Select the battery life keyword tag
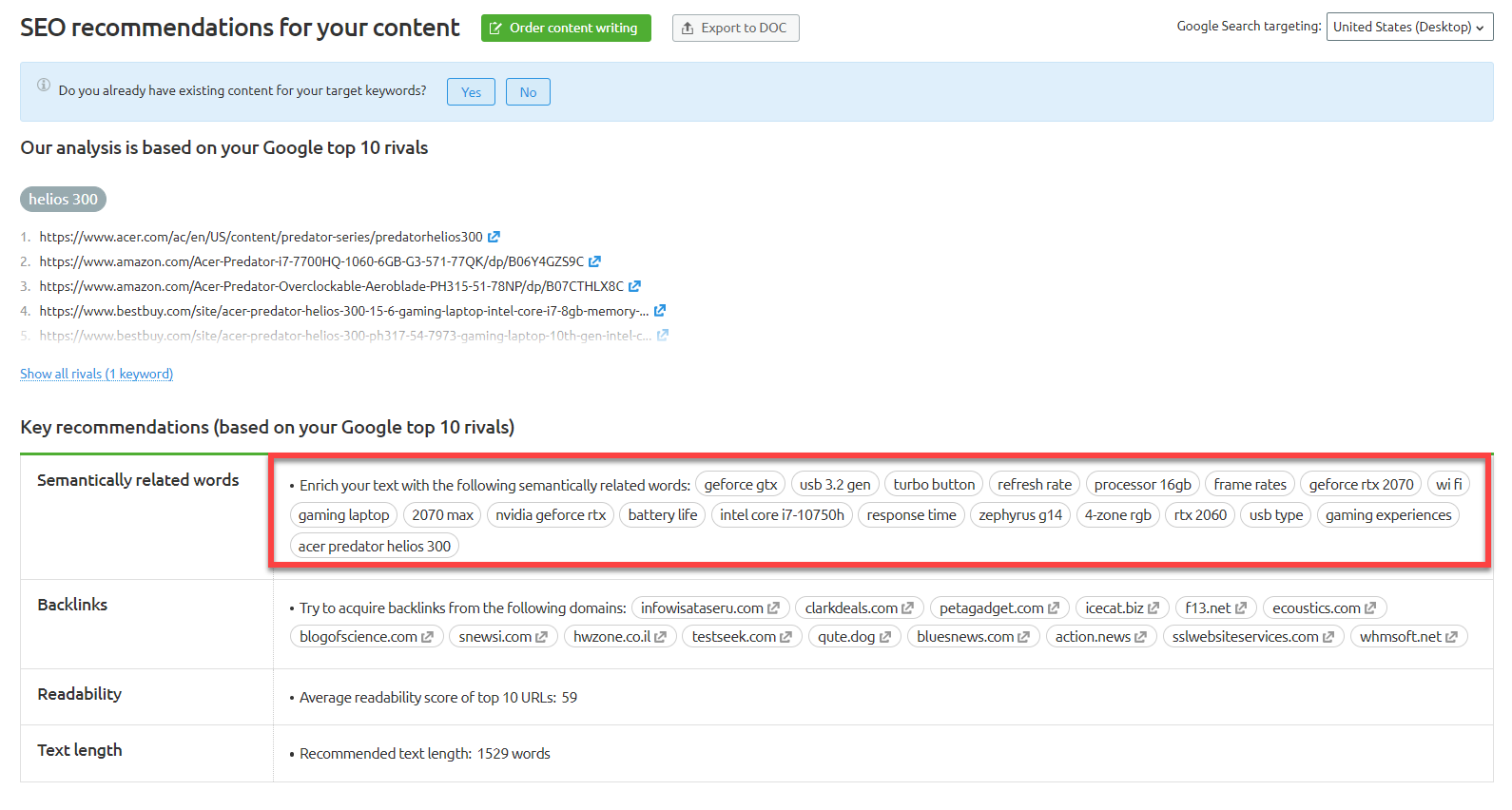Viewport: 1512px width, 810px height. click(x=663, y=515)
